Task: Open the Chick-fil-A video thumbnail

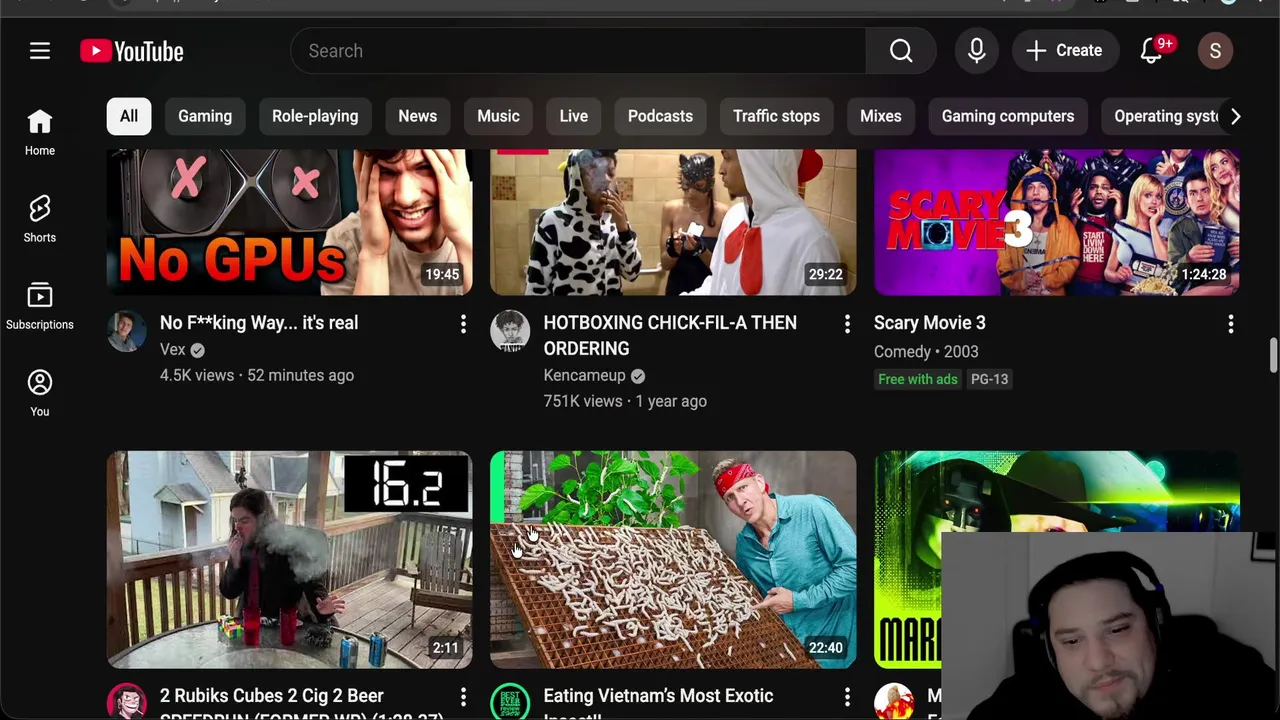Action: [673, 222]
